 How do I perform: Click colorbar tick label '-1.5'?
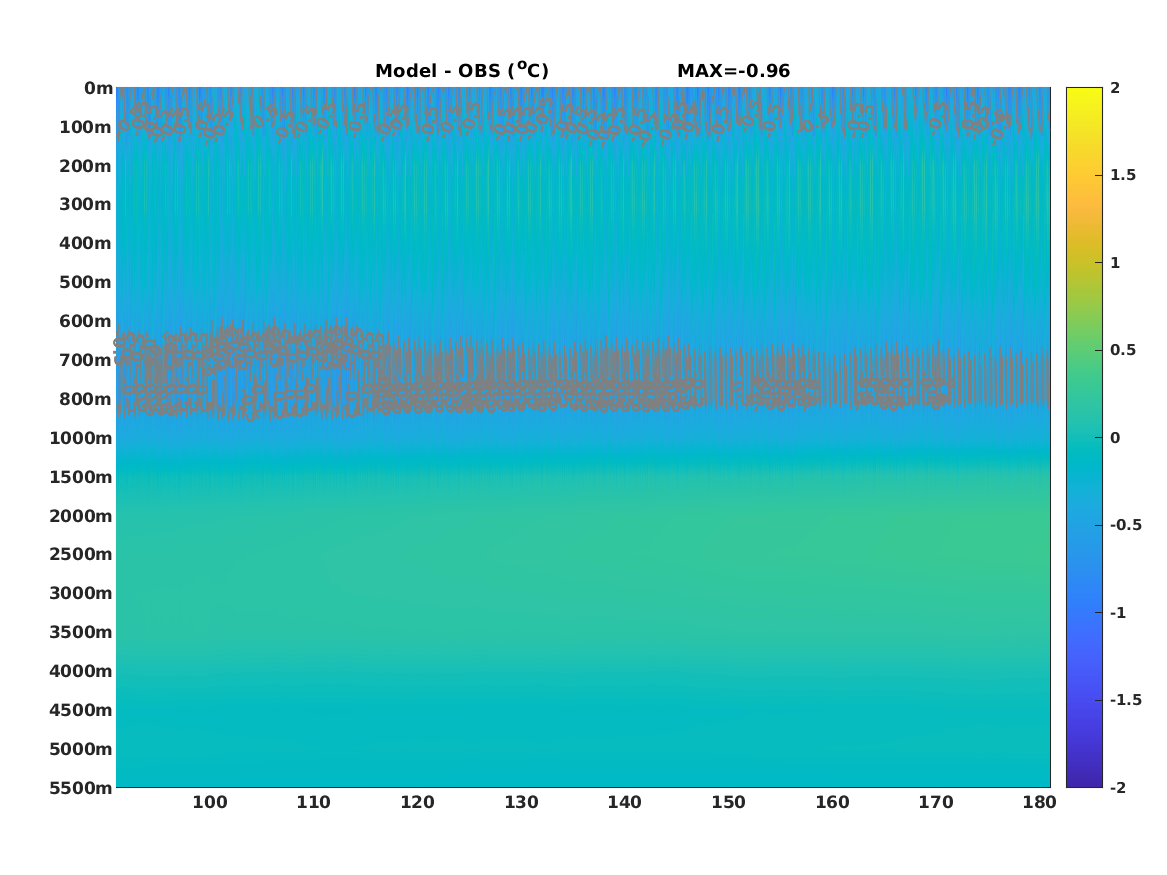click(x=1125, y=699)
